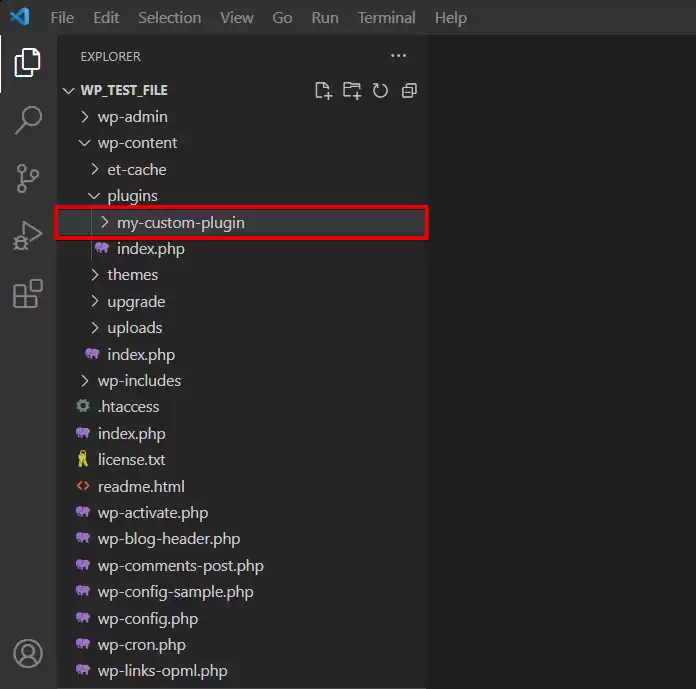Expand the my-custom-plugin folder
The image size is (696, 689).
[x=180, y=223]
